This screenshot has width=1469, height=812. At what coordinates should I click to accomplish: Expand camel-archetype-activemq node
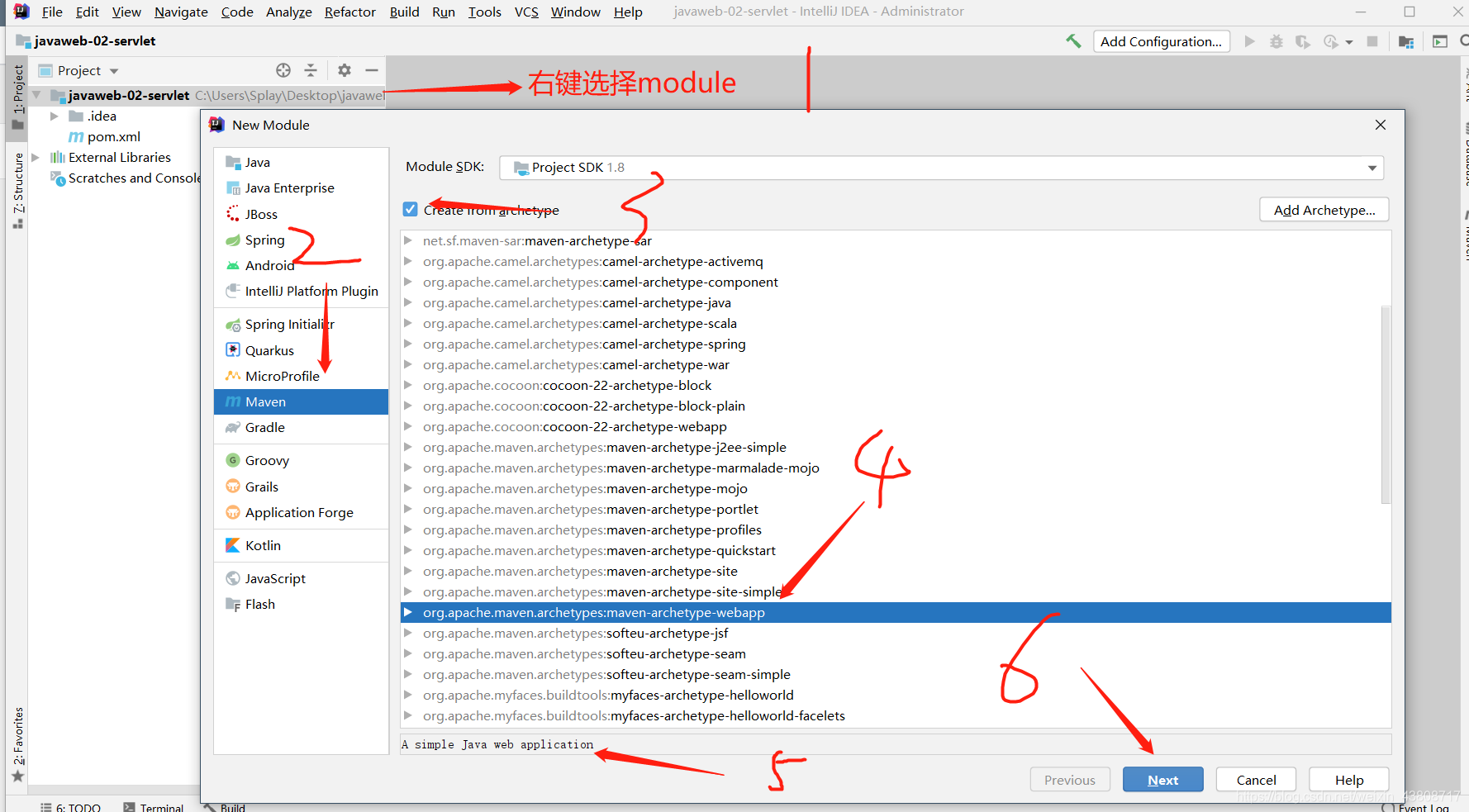pos(408,262)
